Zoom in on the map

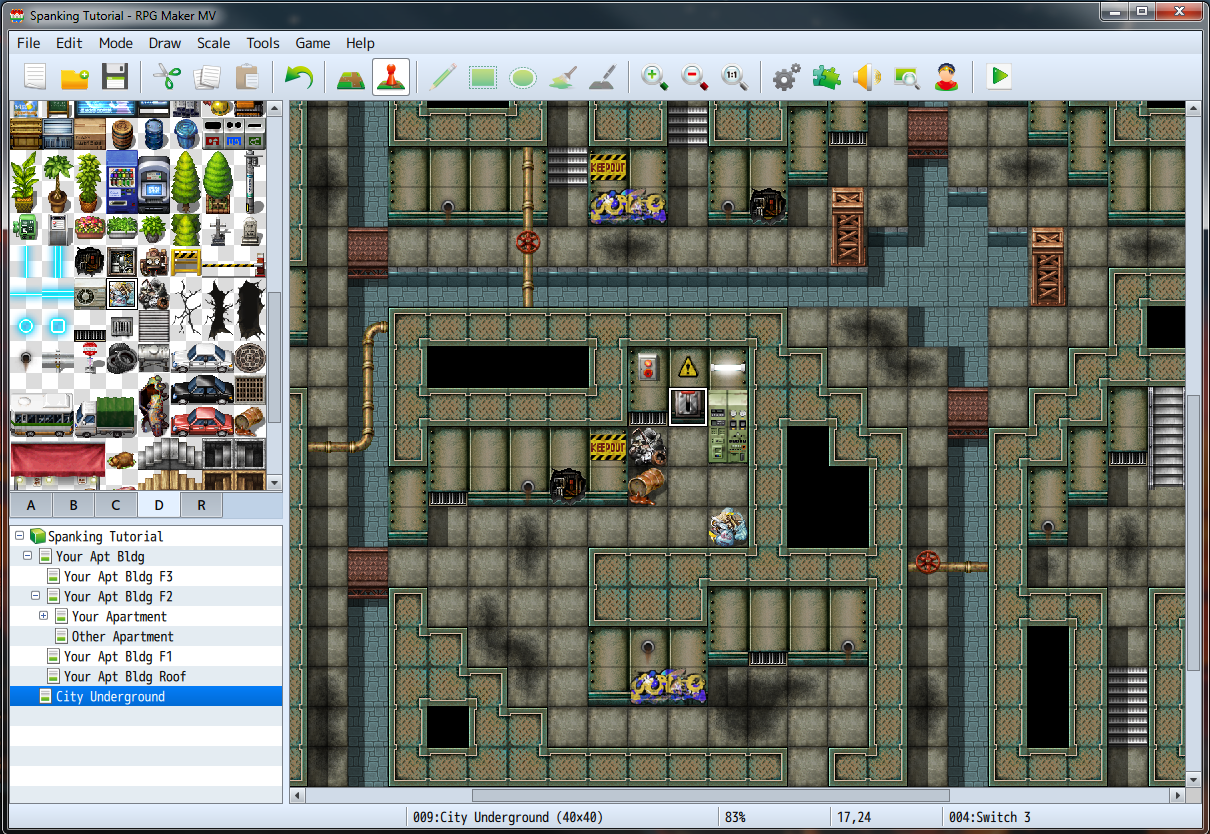coord(655,77)
